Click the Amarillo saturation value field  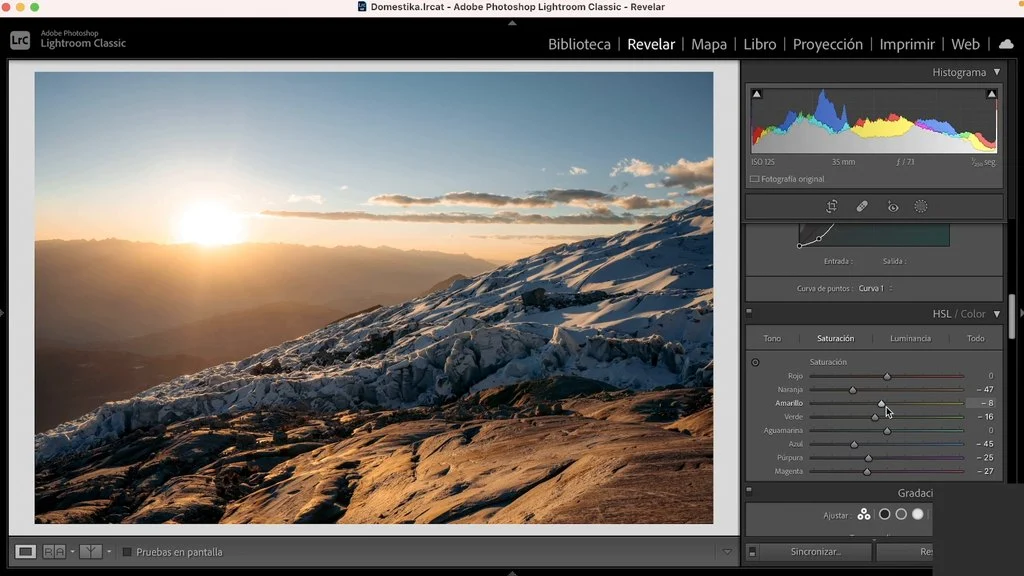(981, 403)
